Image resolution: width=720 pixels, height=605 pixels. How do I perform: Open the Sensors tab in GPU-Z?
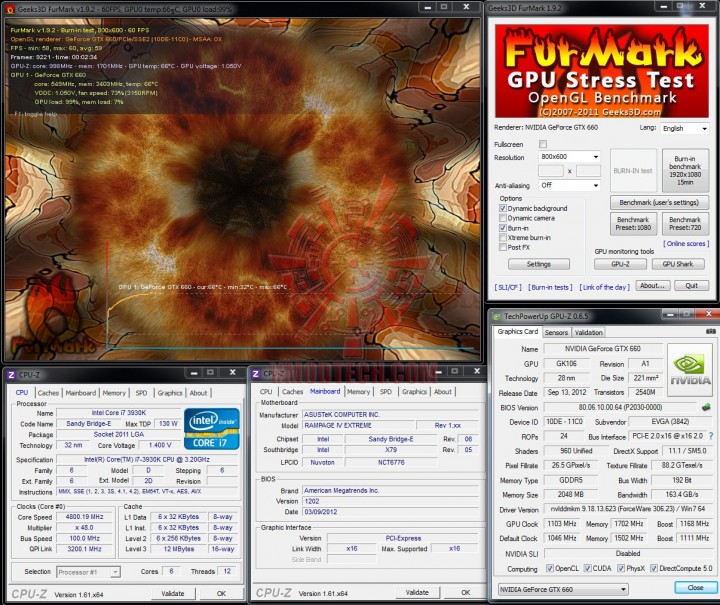[x=556, y=332]
